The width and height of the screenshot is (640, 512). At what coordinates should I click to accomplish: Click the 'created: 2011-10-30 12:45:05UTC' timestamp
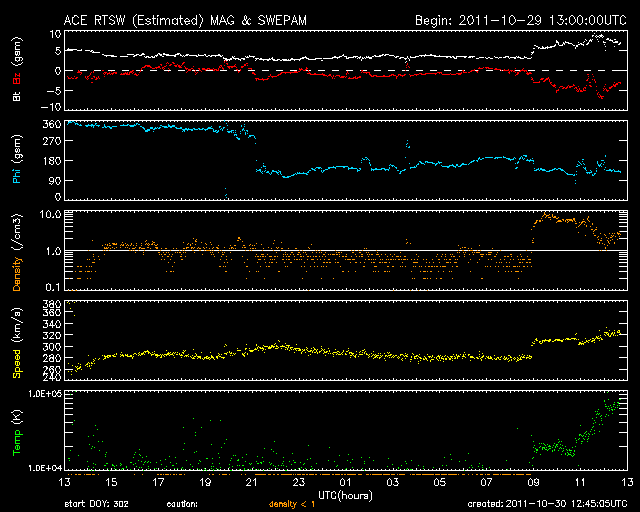click(x=547, y=504)
